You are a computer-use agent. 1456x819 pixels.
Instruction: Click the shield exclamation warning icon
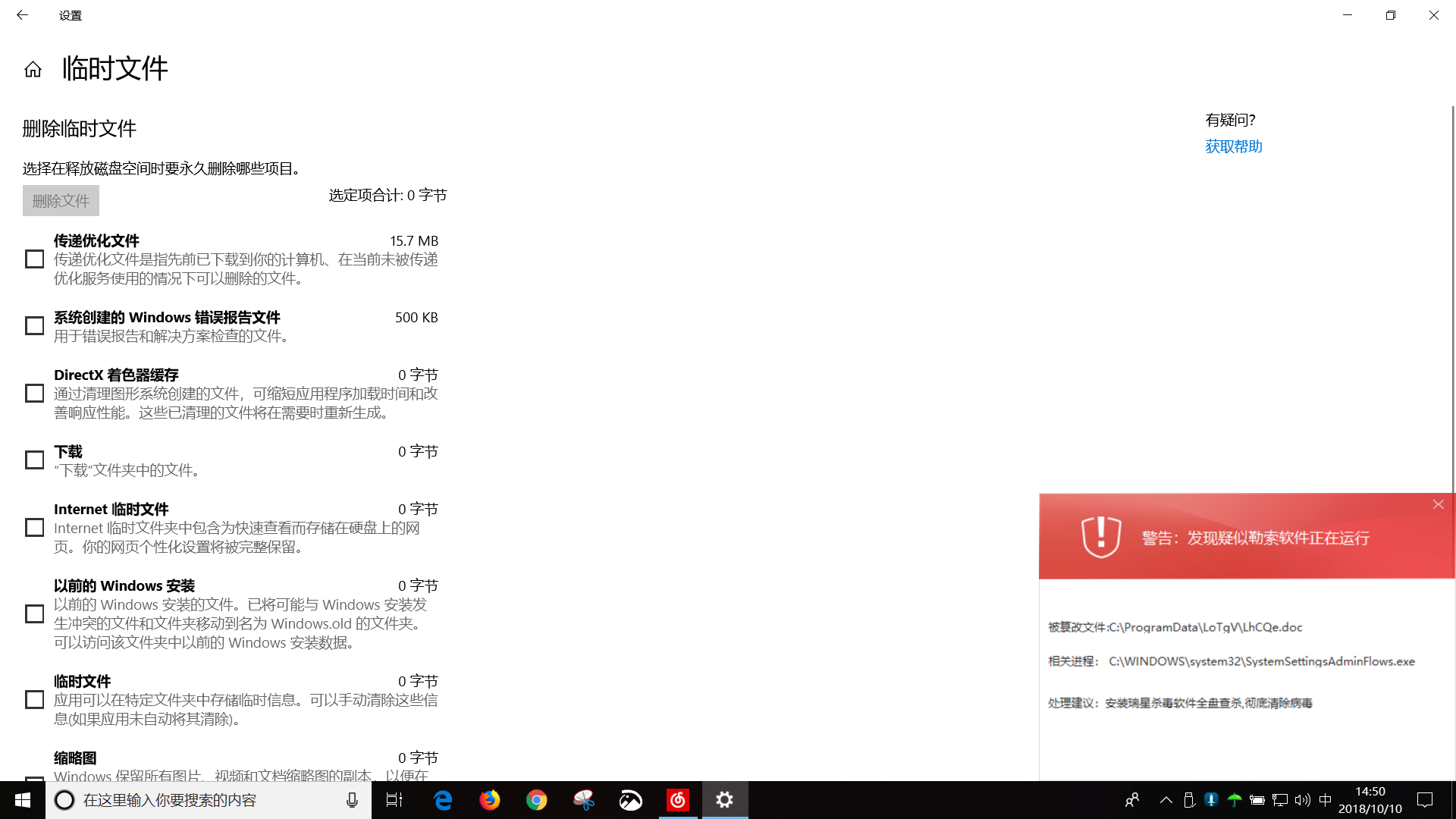(1100, 537)
